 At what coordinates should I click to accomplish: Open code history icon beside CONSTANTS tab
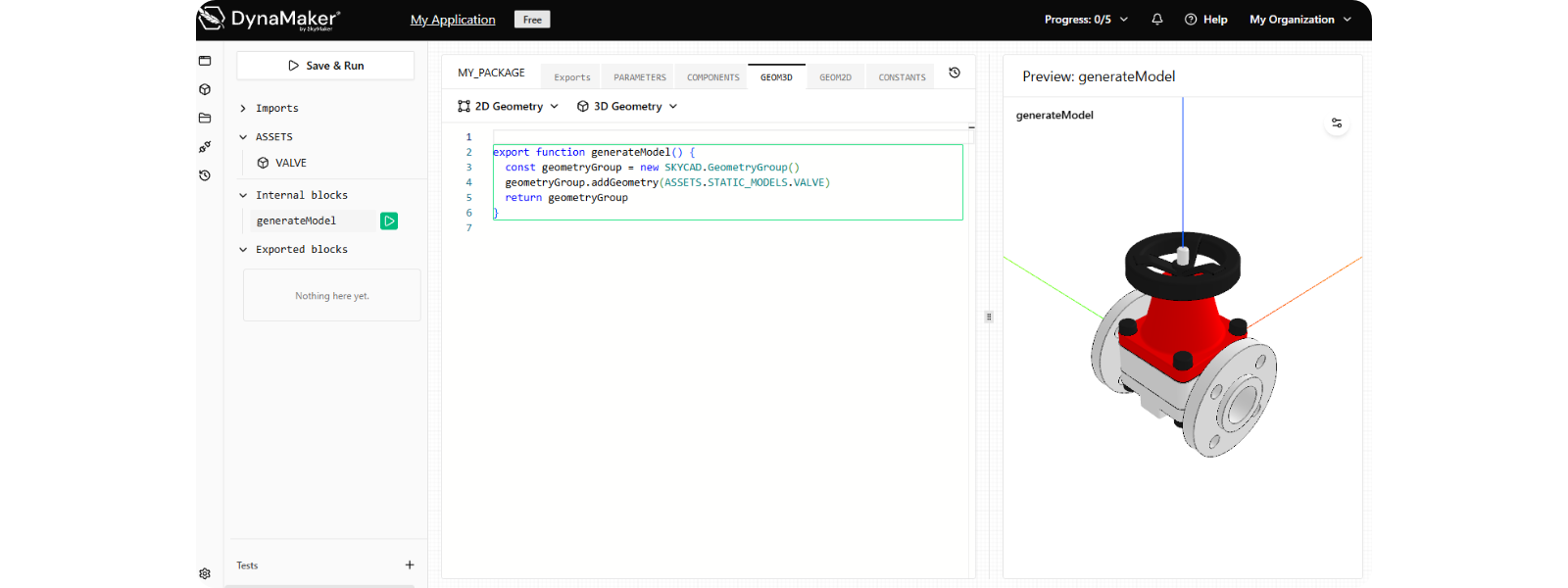955,73
